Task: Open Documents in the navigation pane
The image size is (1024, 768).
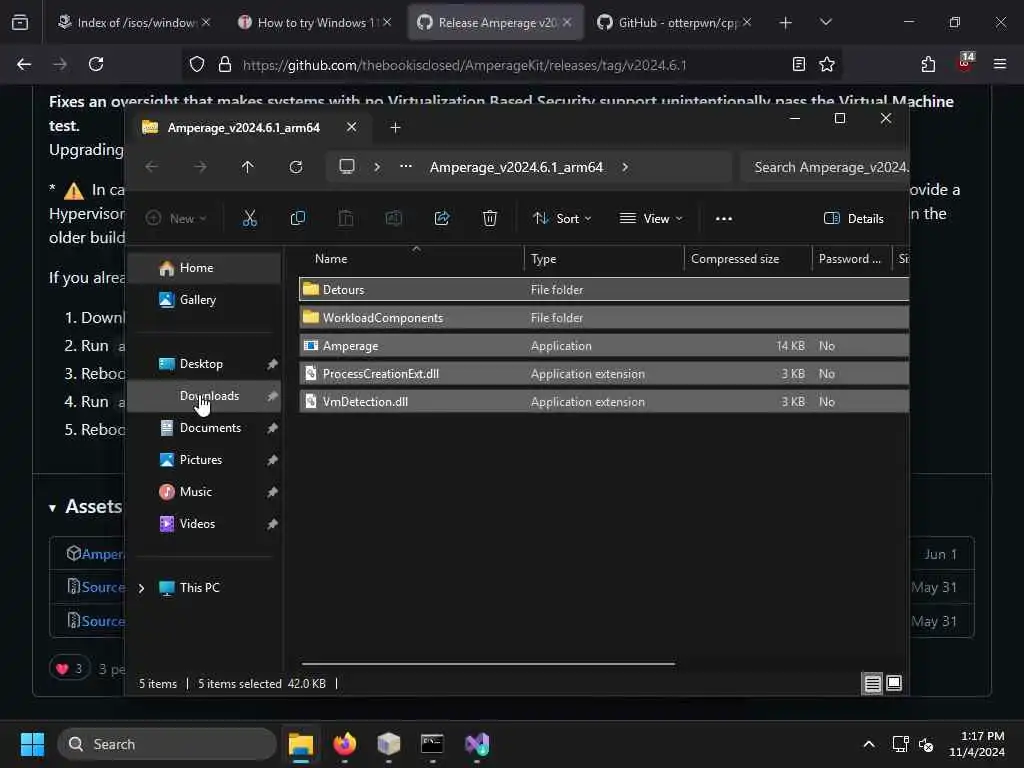Action: click(204, 428)
